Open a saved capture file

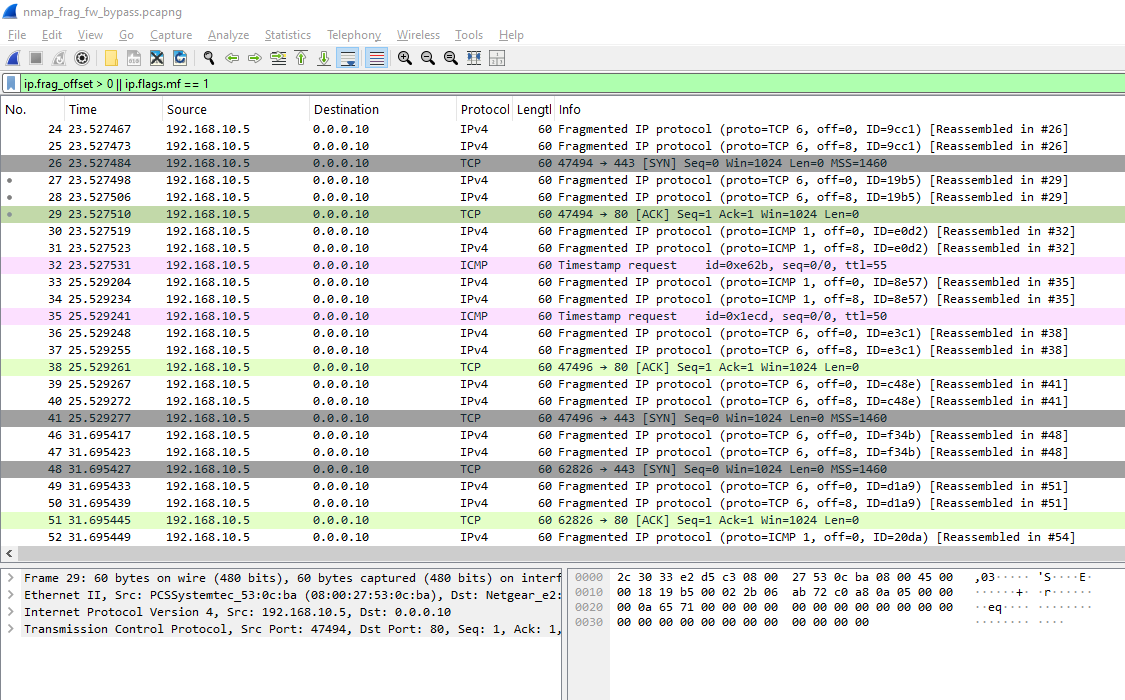coord(110,57)
